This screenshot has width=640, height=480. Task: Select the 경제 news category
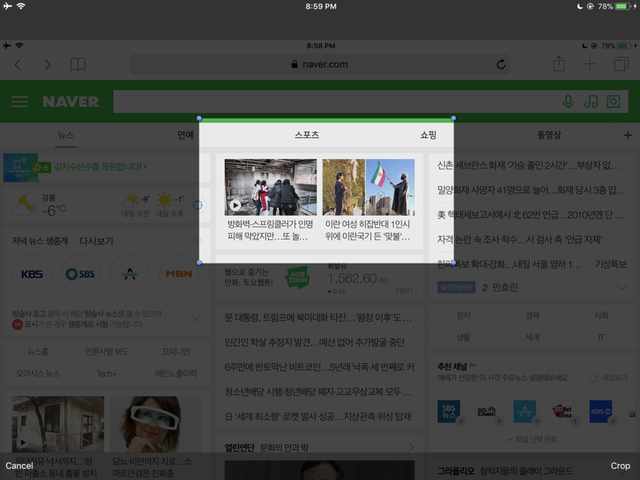click(532, 316)
